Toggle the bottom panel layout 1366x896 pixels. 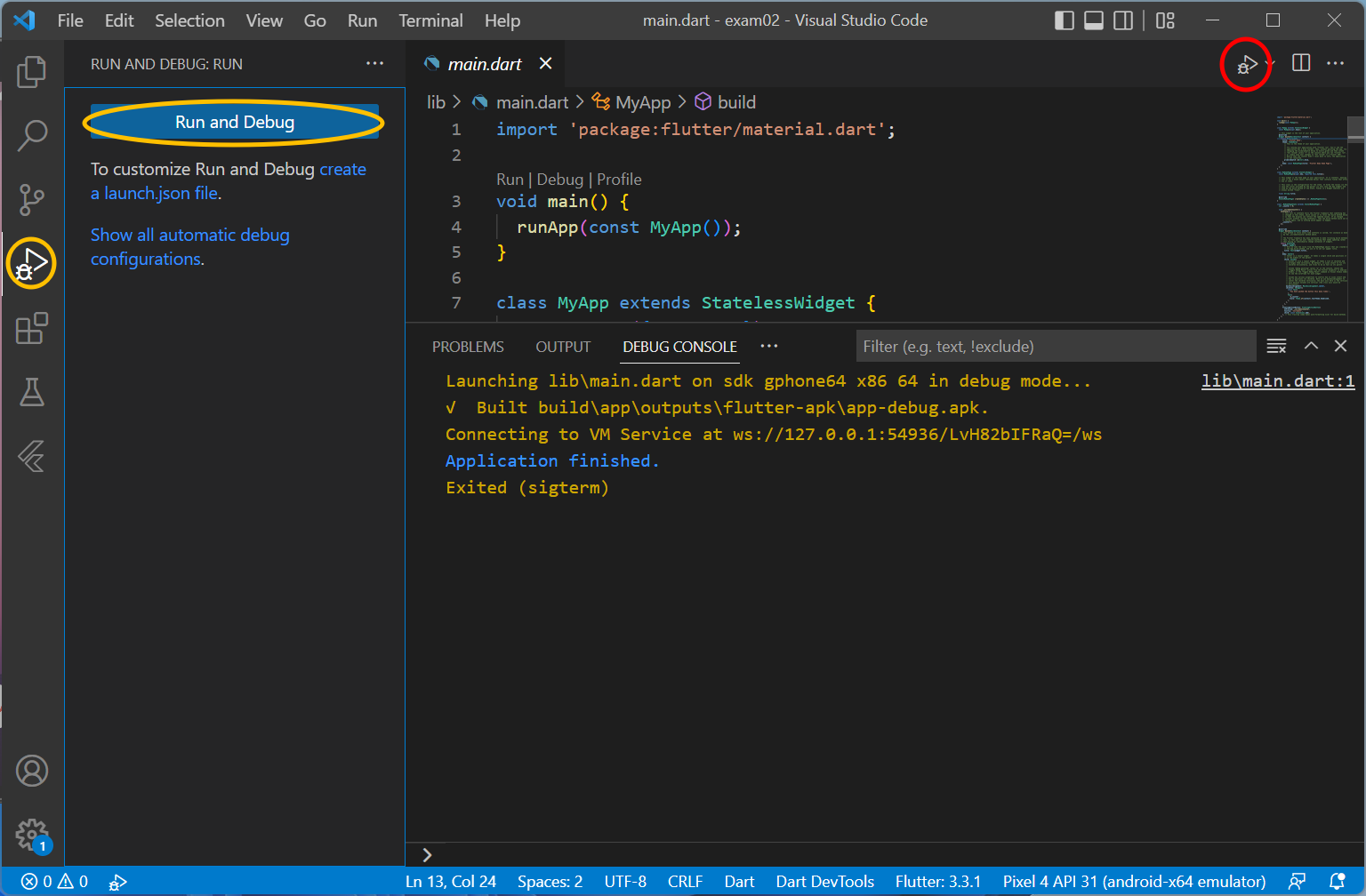(x=1094, y=20)
